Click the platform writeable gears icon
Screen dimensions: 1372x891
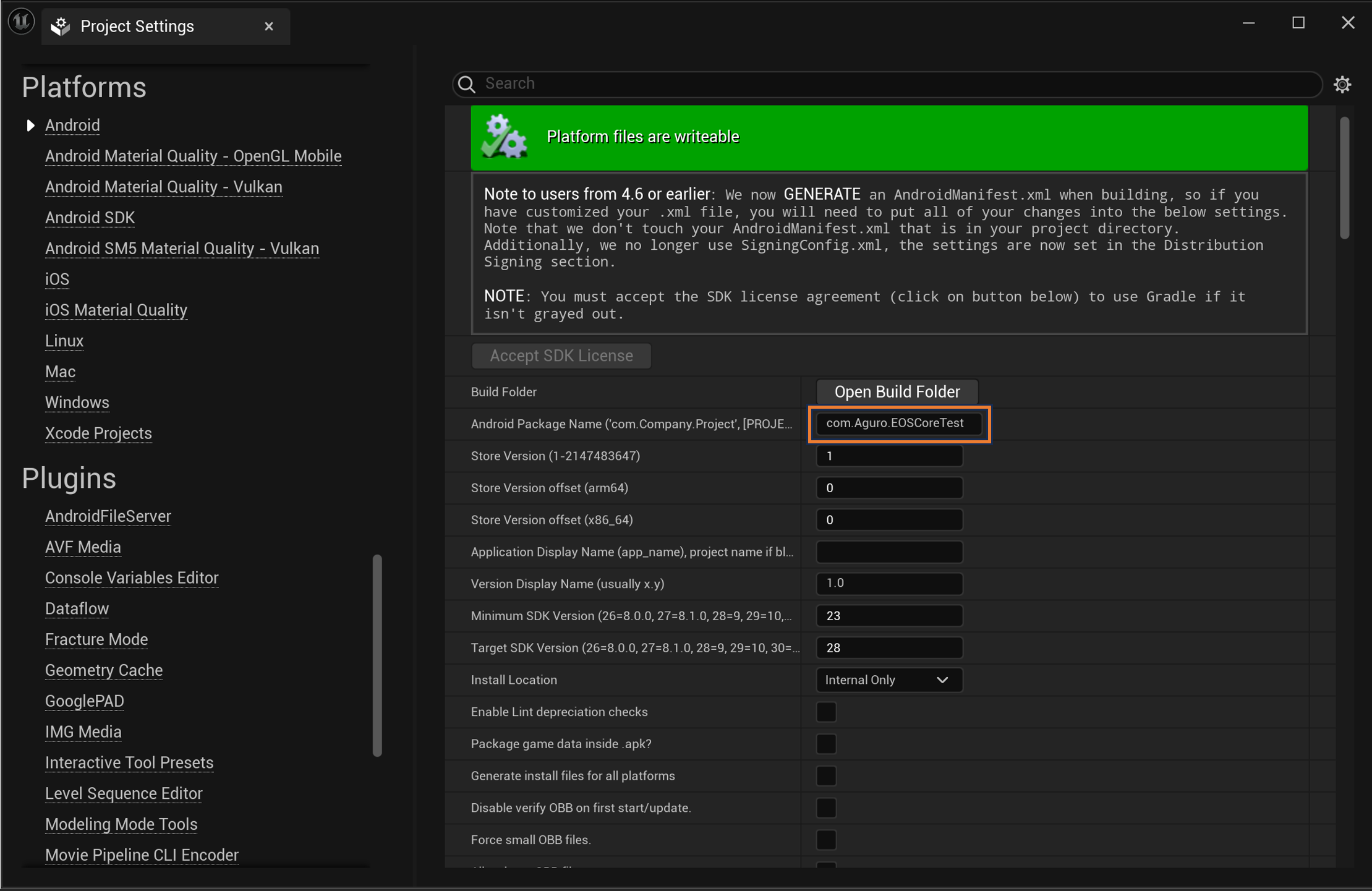[x=505, y=137]
